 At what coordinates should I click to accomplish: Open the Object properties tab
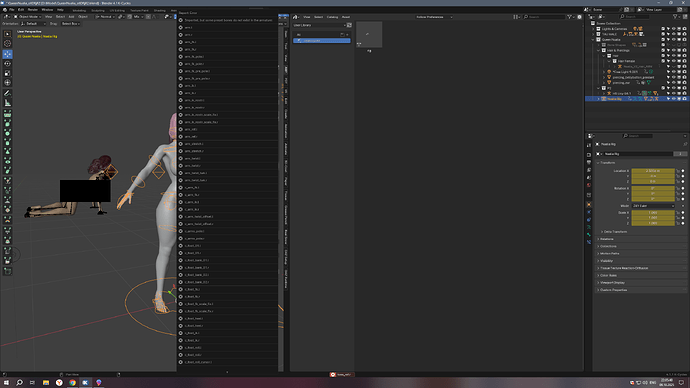coord(589,205)
